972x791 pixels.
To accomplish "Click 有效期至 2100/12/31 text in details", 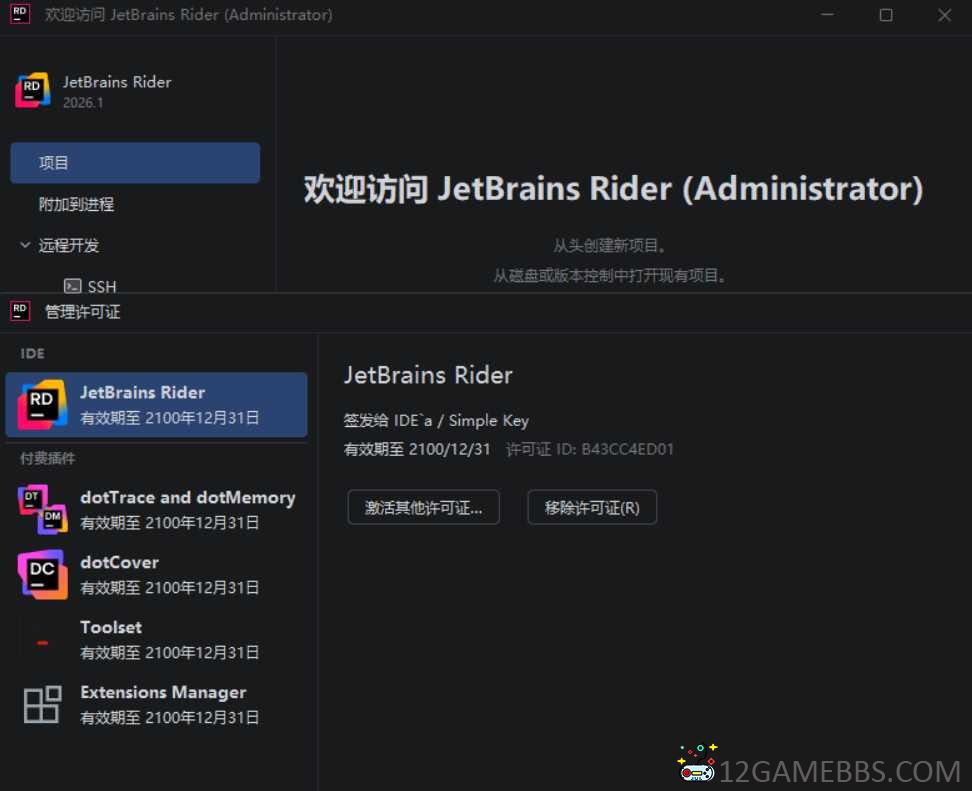I will click(417, 449).
